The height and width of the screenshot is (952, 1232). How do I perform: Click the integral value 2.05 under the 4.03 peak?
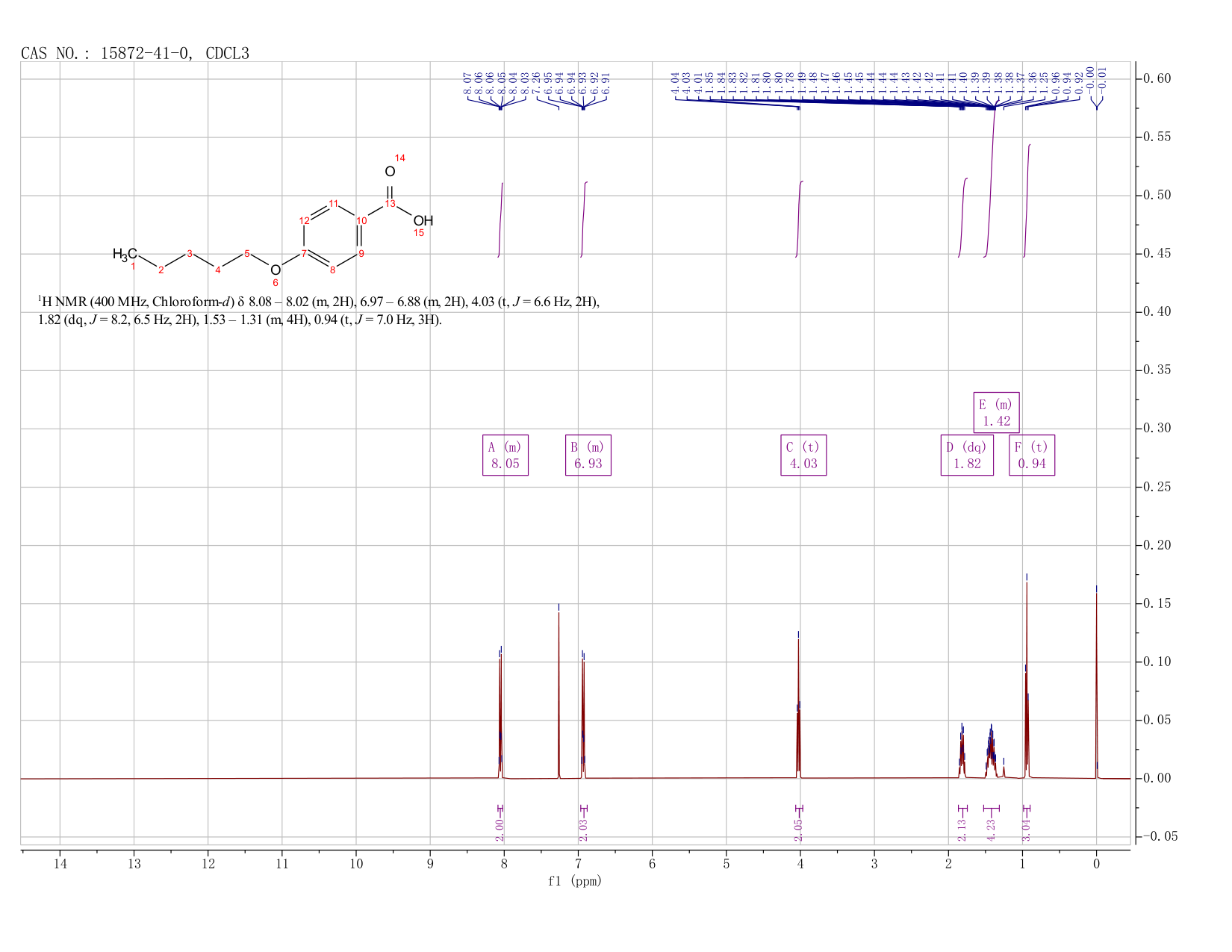(798, 830)
